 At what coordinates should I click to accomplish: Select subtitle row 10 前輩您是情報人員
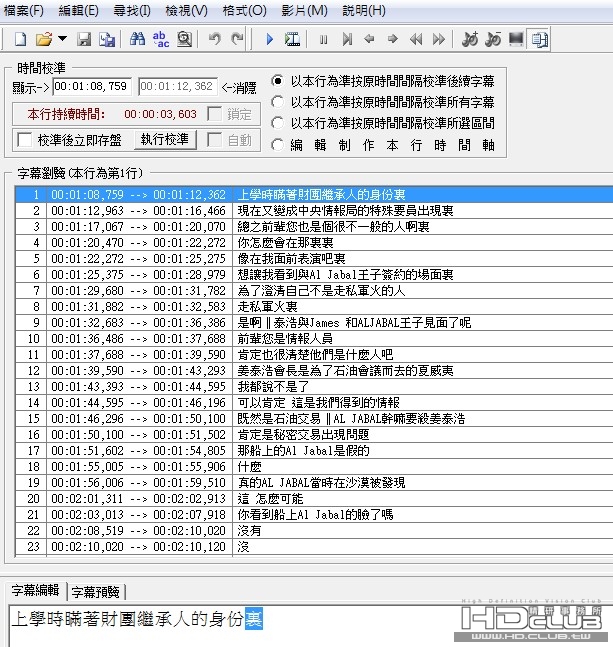point(314,339)
